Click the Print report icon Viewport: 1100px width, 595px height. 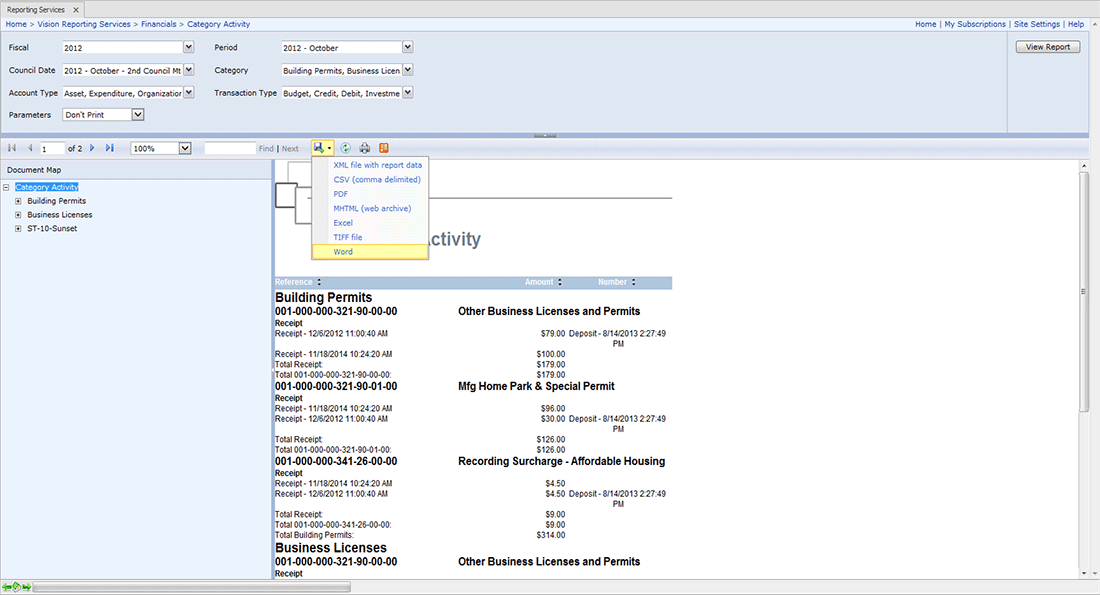(364, 148)
